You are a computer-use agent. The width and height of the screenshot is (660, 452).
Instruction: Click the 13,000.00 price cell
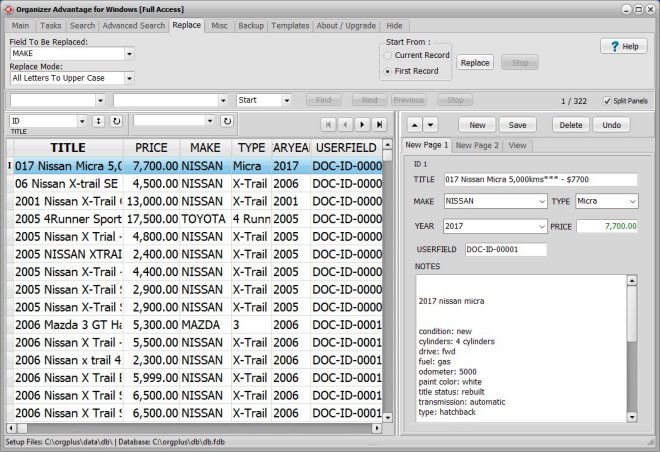[152, 202]
